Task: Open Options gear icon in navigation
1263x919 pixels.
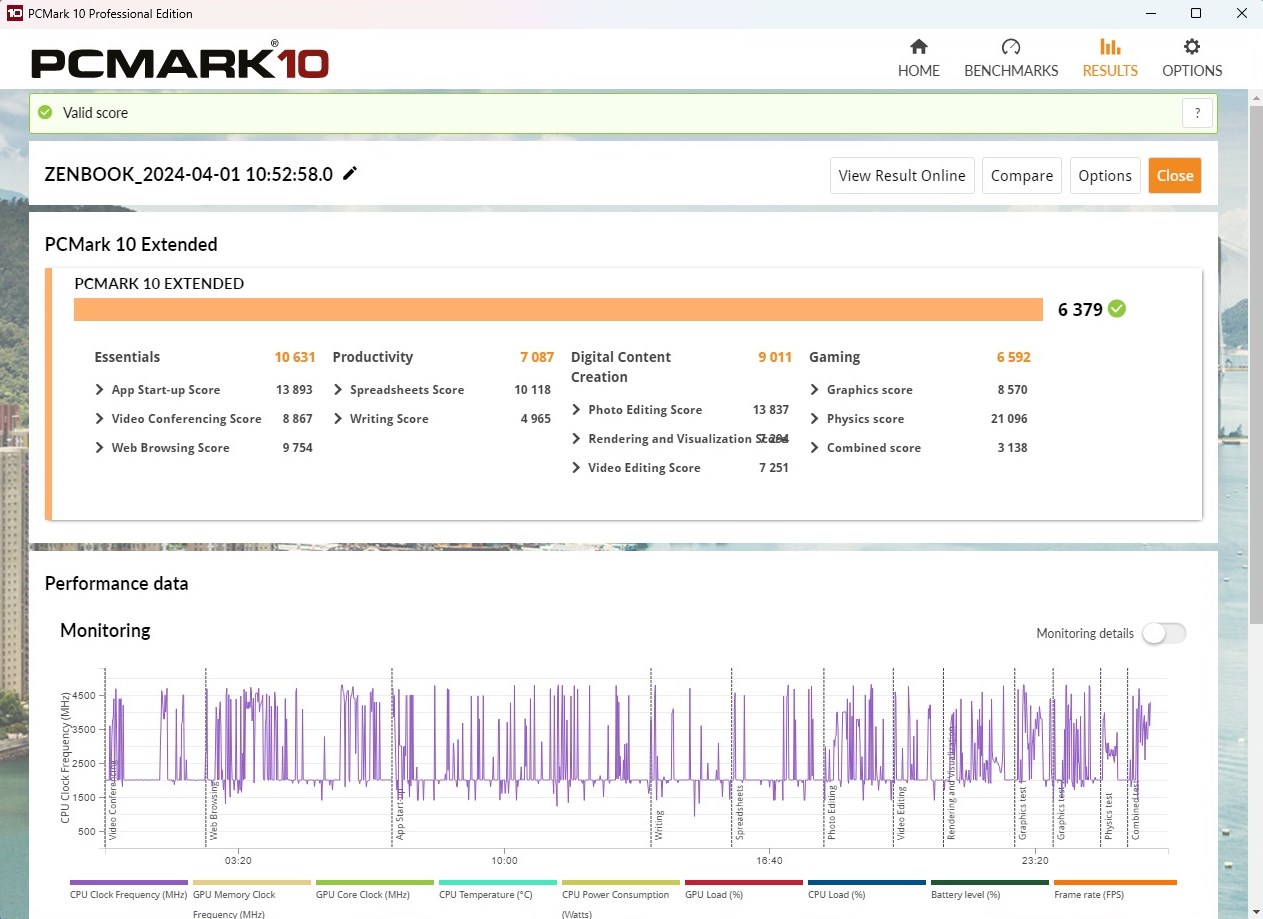Action: click(x=1191, y=47)
